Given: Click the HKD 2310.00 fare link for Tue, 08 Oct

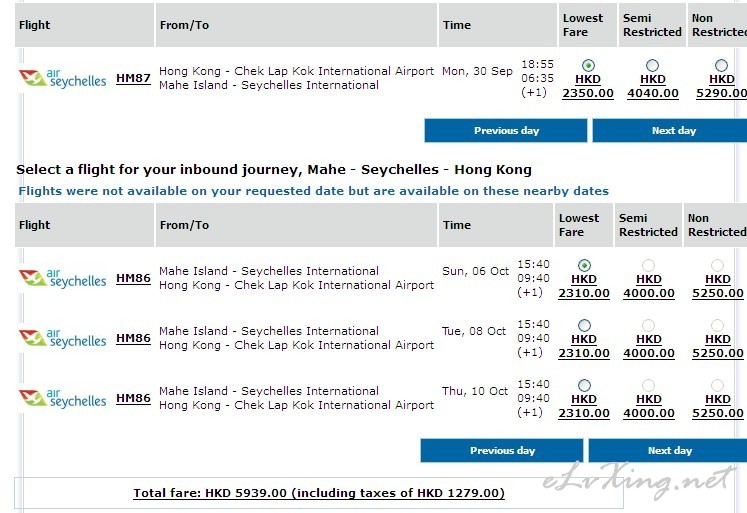Looking at the screenshot, I should click(x=584, y=346).
